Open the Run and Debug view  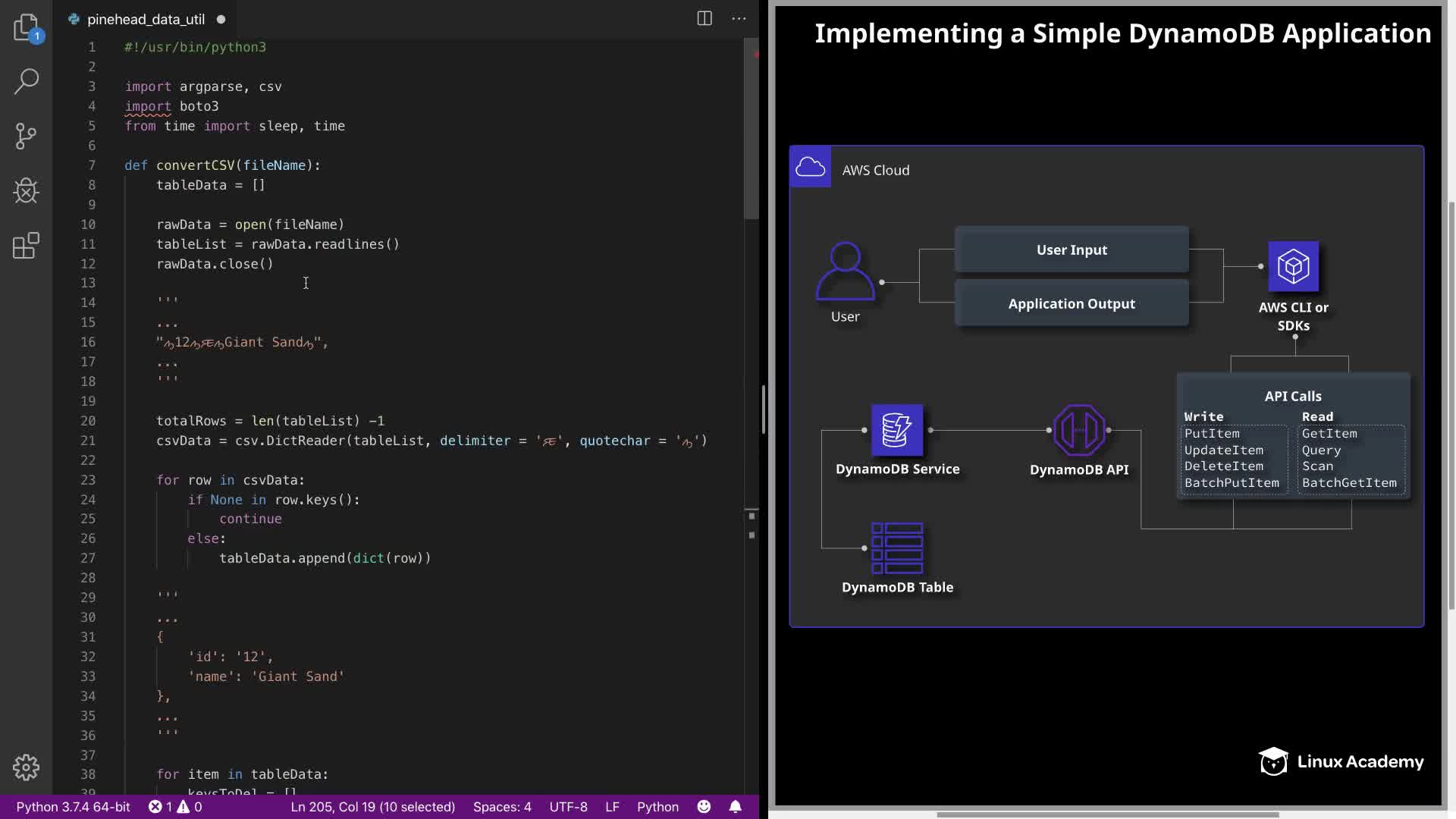(x=26, y=191)
